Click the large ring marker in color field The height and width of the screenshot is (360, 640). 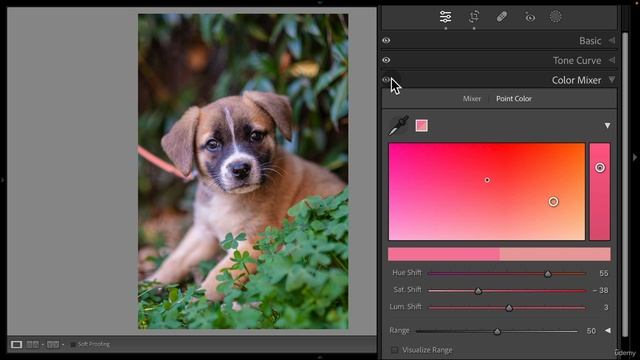click(553, 202)
